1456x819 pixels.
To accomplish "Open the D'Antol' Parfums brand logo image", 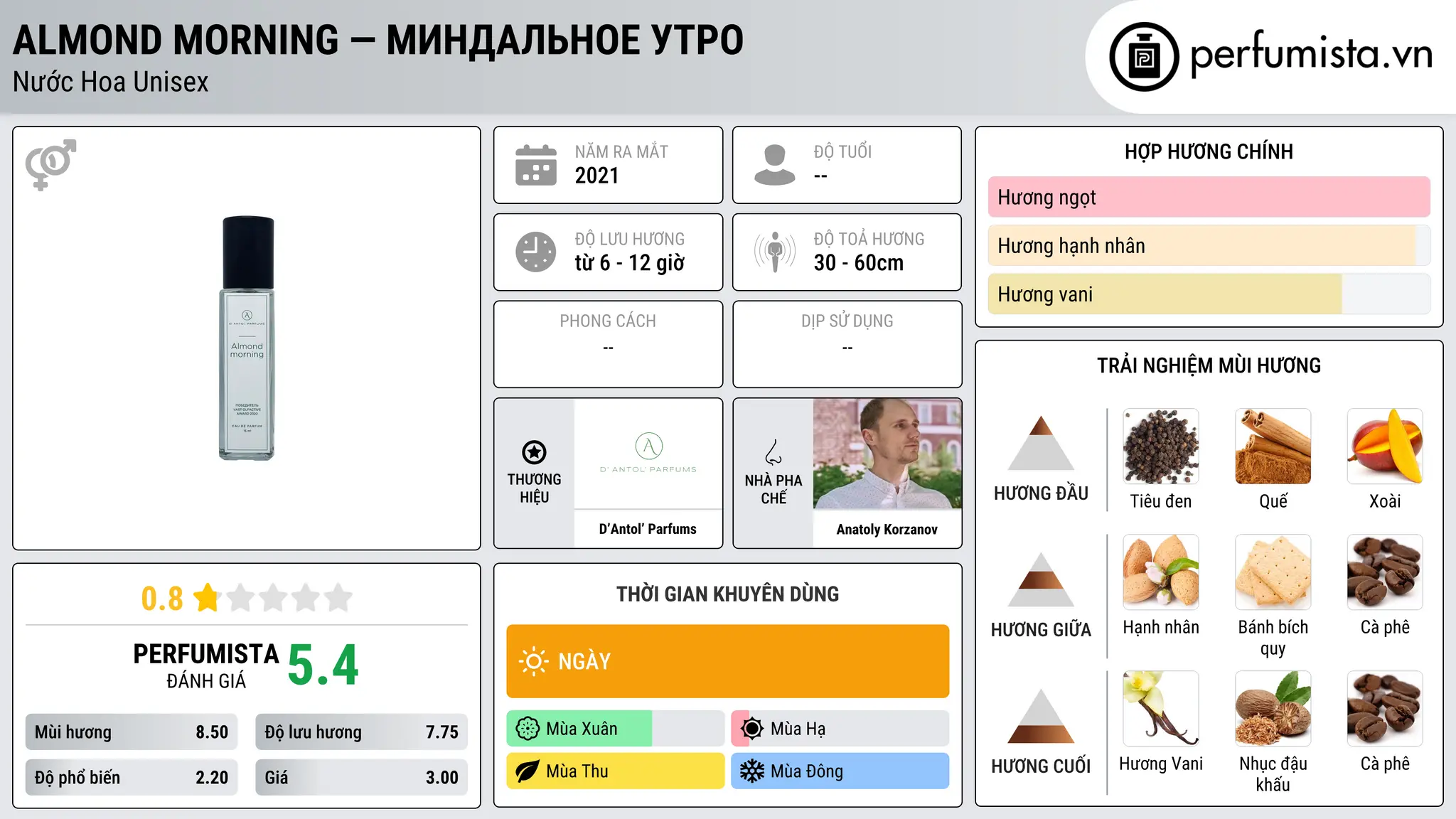I will pyautogui.click(x=648, y=454).
